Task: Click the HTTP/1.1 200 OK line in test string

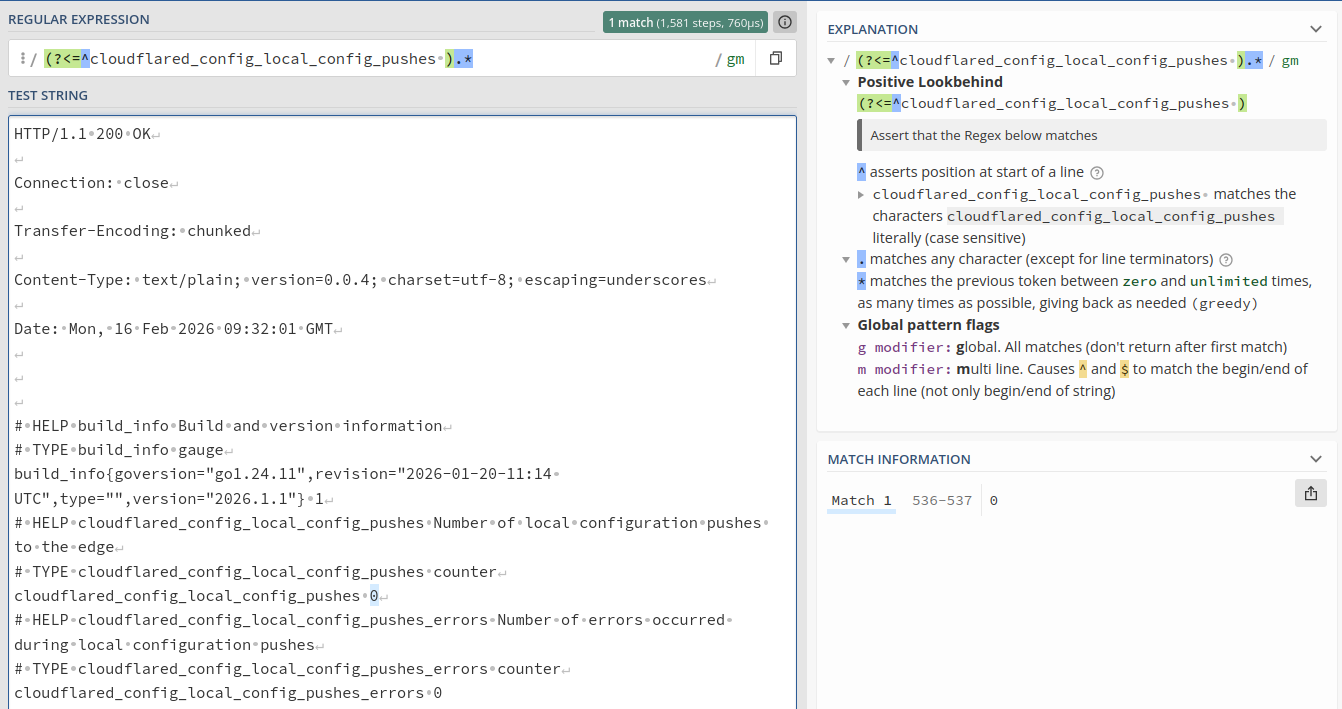Action: tap(82, 134)
